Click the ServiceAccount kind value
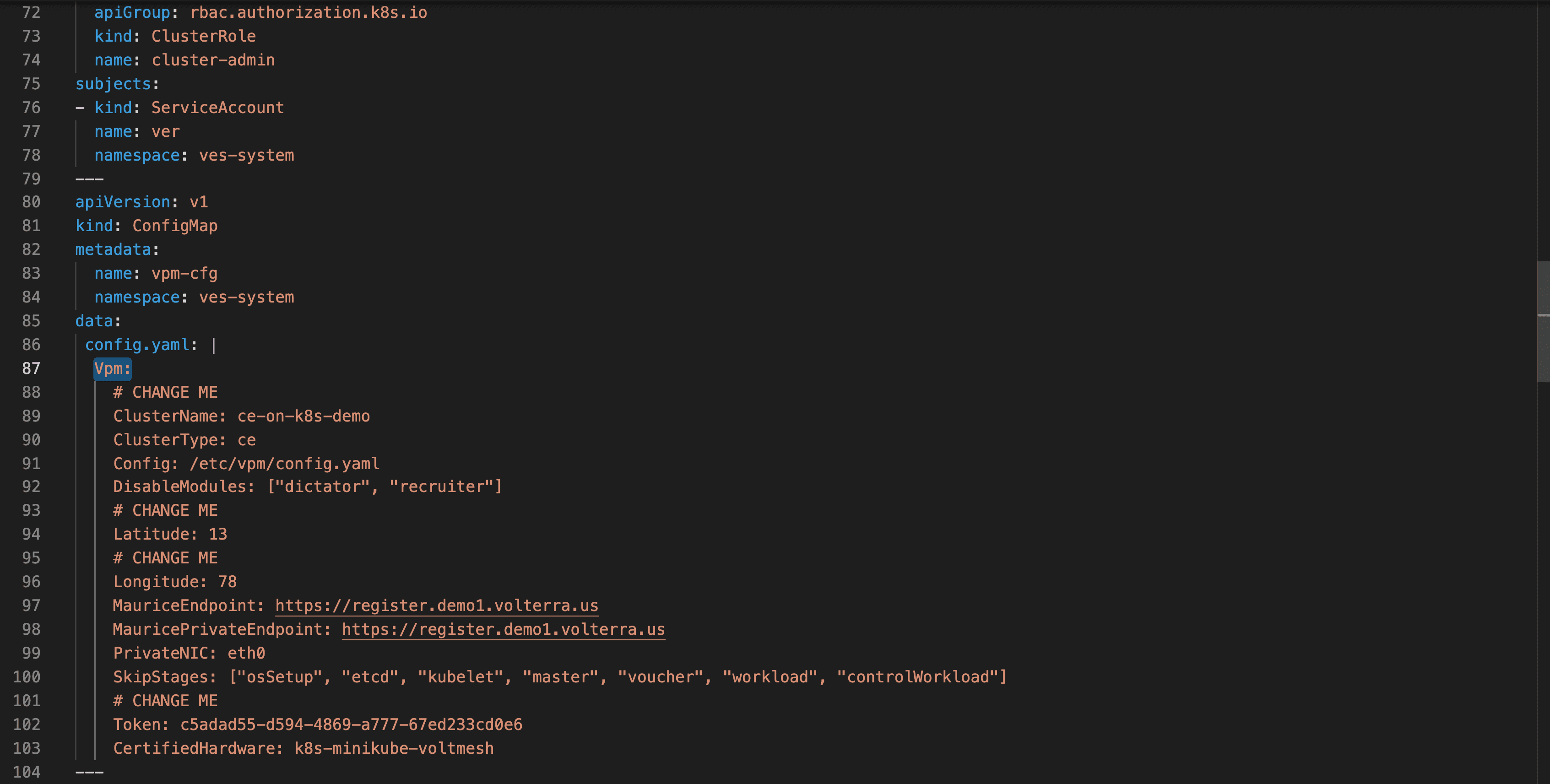The height and width of the screenshot is (784, 1550). 217,108
